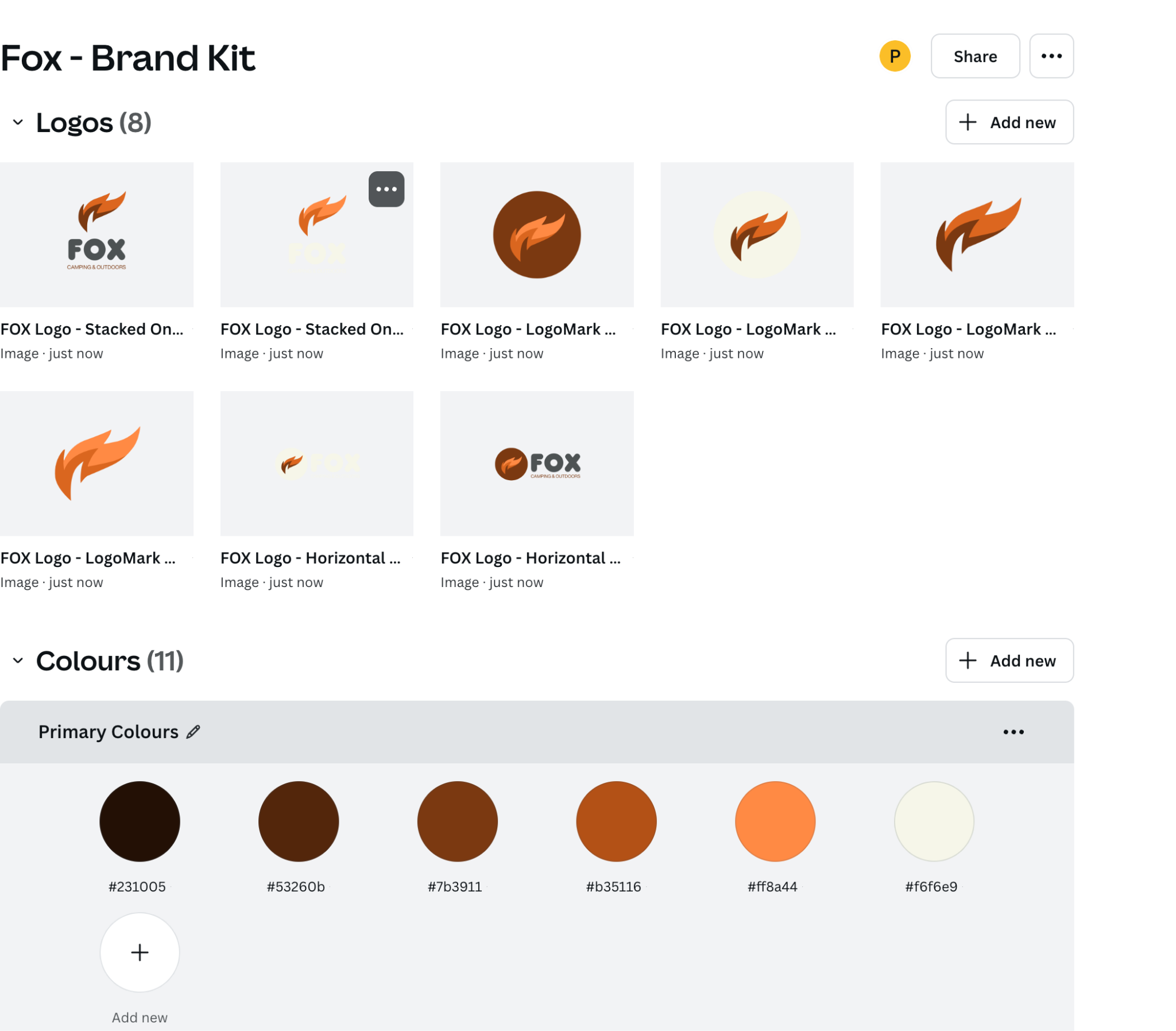Share the brand kit

pos(974,56)
